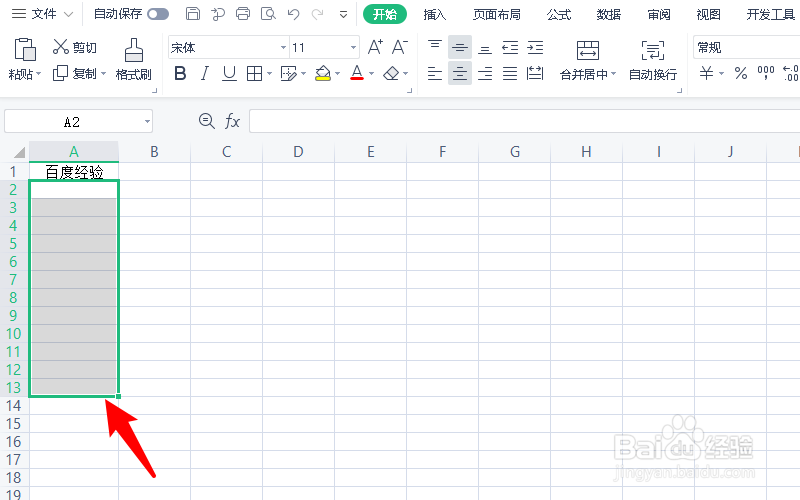Toggle horizontal center alignment

[460, 74]
